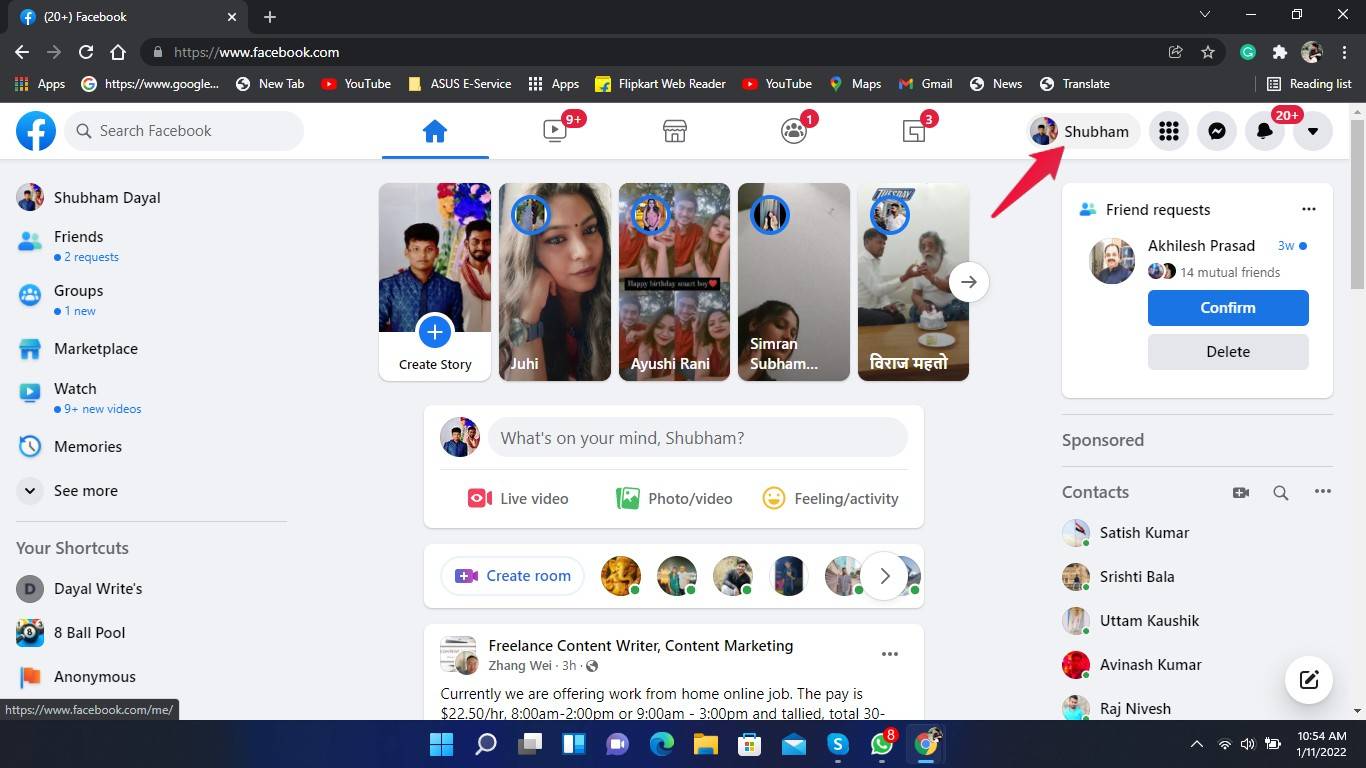1366x768 pixels.
Task: Open Juhi's story thumbnail
Action: pyautogui.click(x=555, y=282)
